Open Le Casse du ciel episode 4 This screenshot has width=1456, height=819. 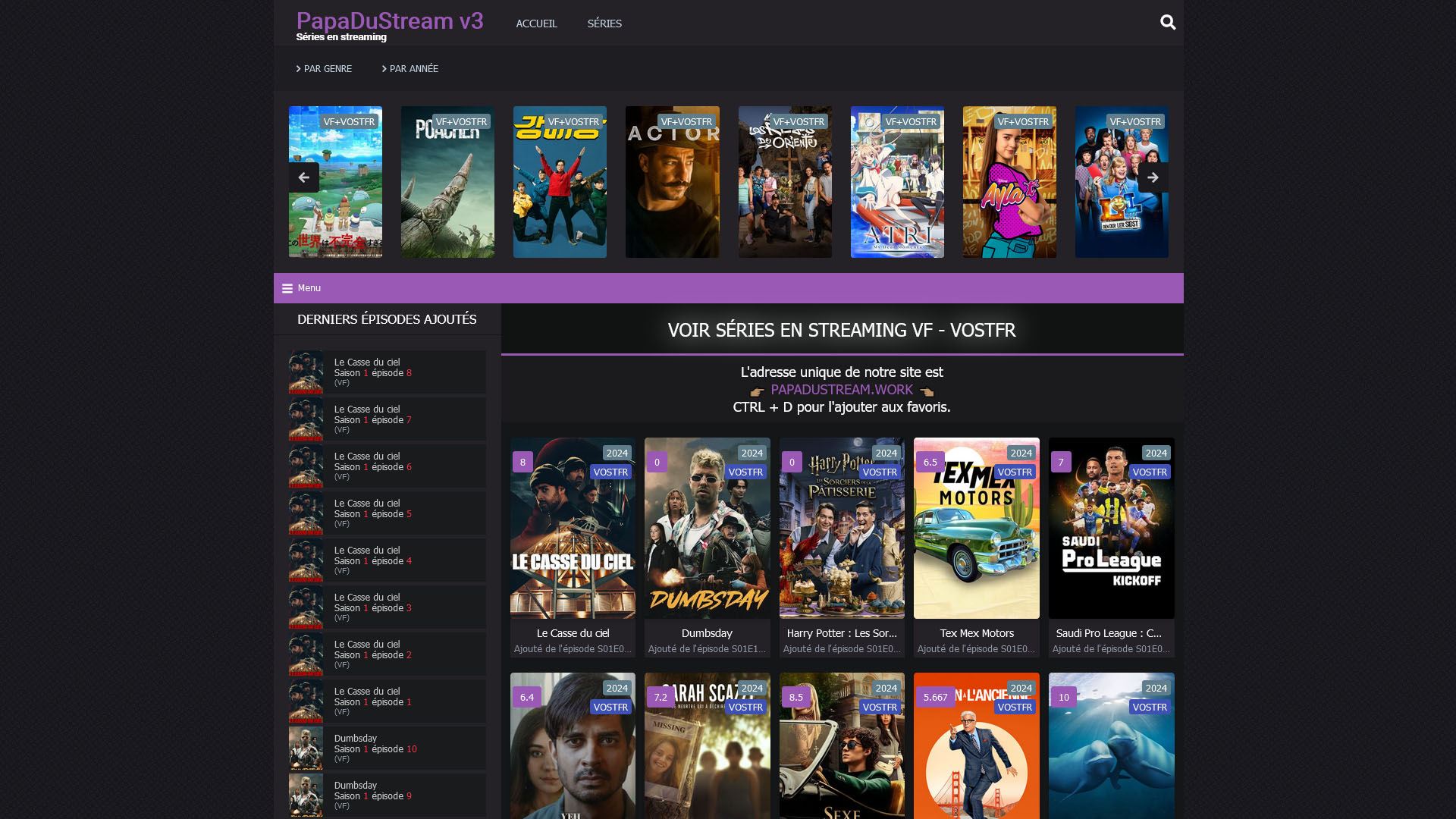coord(388,560)
